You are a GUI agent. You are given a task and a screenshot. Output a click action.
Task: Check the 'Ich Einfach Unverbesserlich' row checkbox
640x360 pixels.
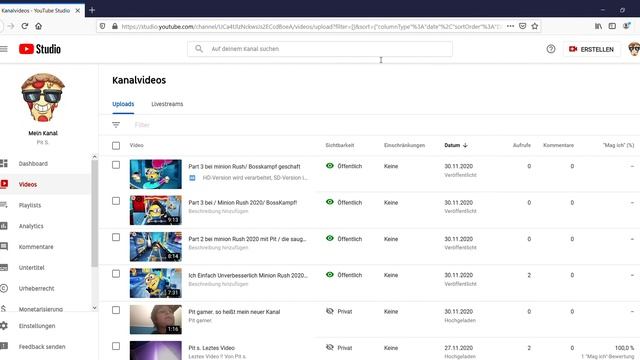coord(116,274)
